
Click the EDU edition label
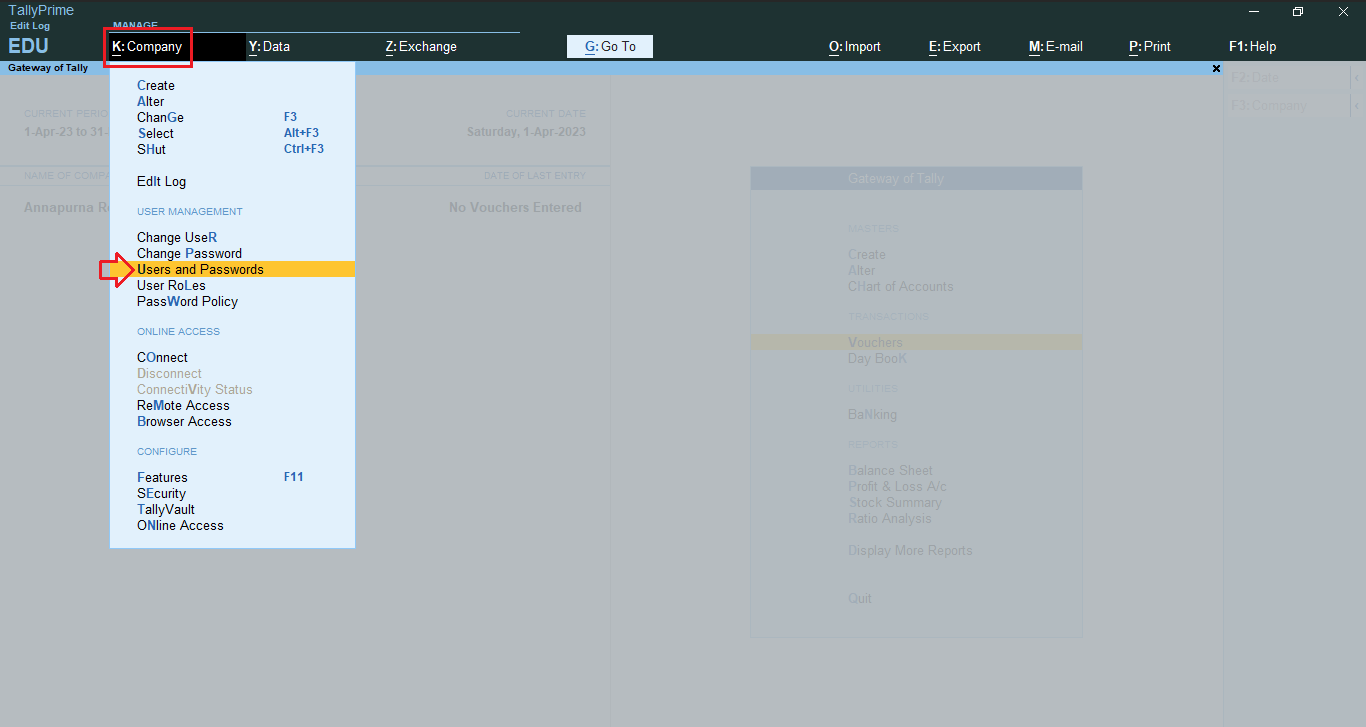tap(28, 46)
